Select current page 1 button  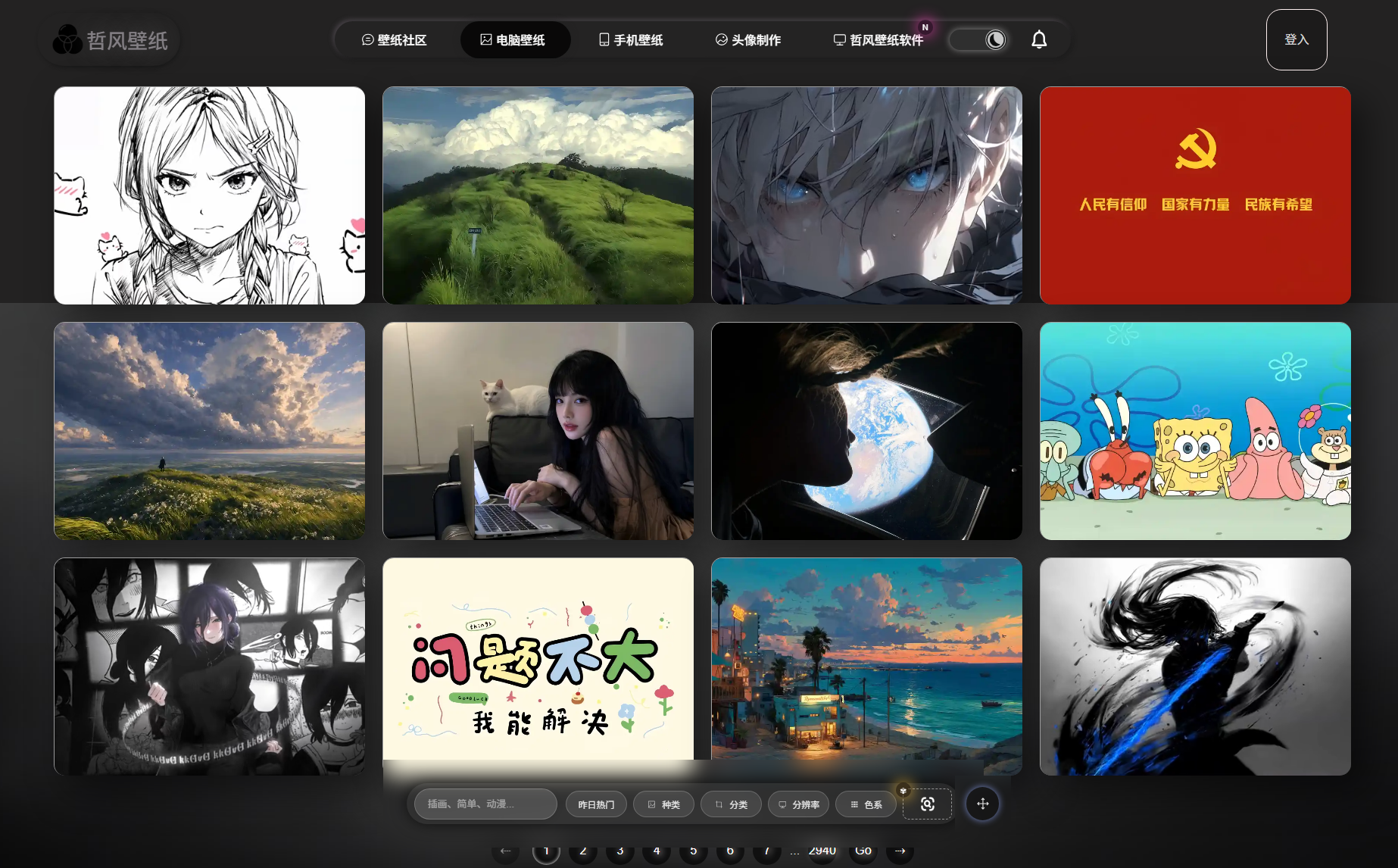click(x=546, y=851)
